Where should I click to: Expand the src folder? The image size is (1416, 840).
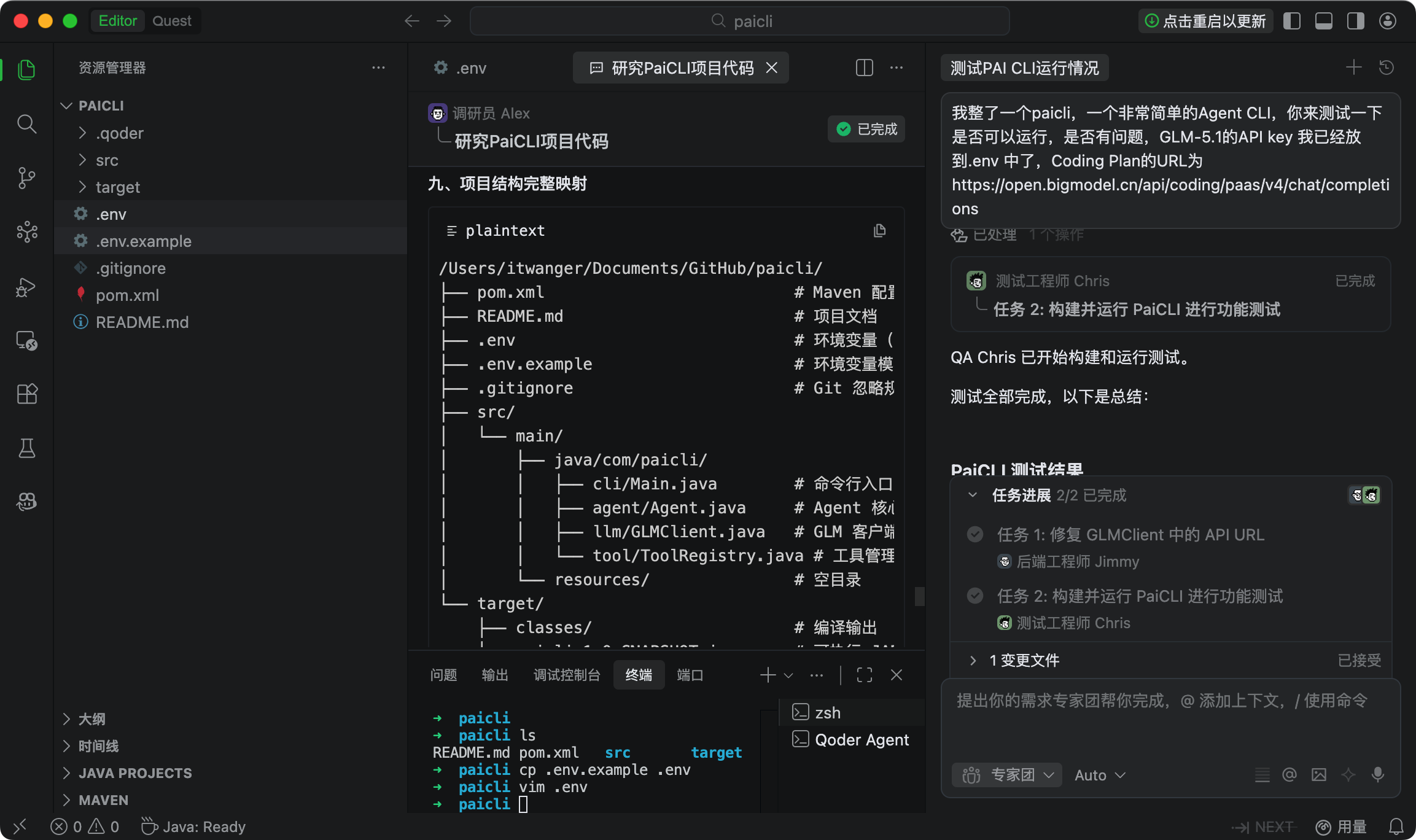[106, 160]
